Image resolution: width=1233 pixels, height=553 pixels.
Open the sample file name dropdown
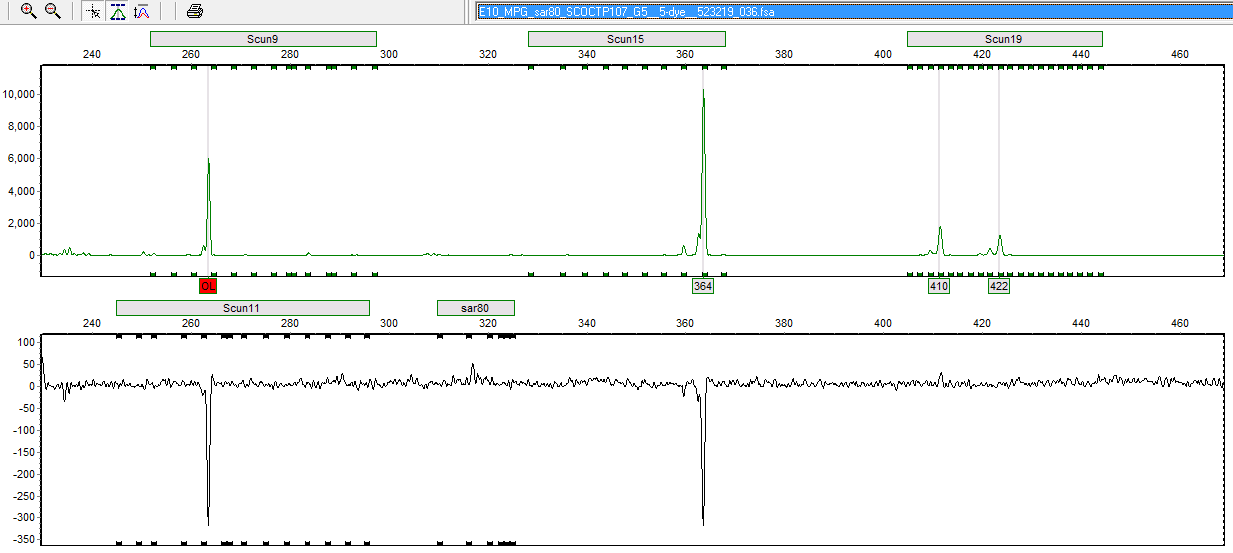[x=853, y=11]
